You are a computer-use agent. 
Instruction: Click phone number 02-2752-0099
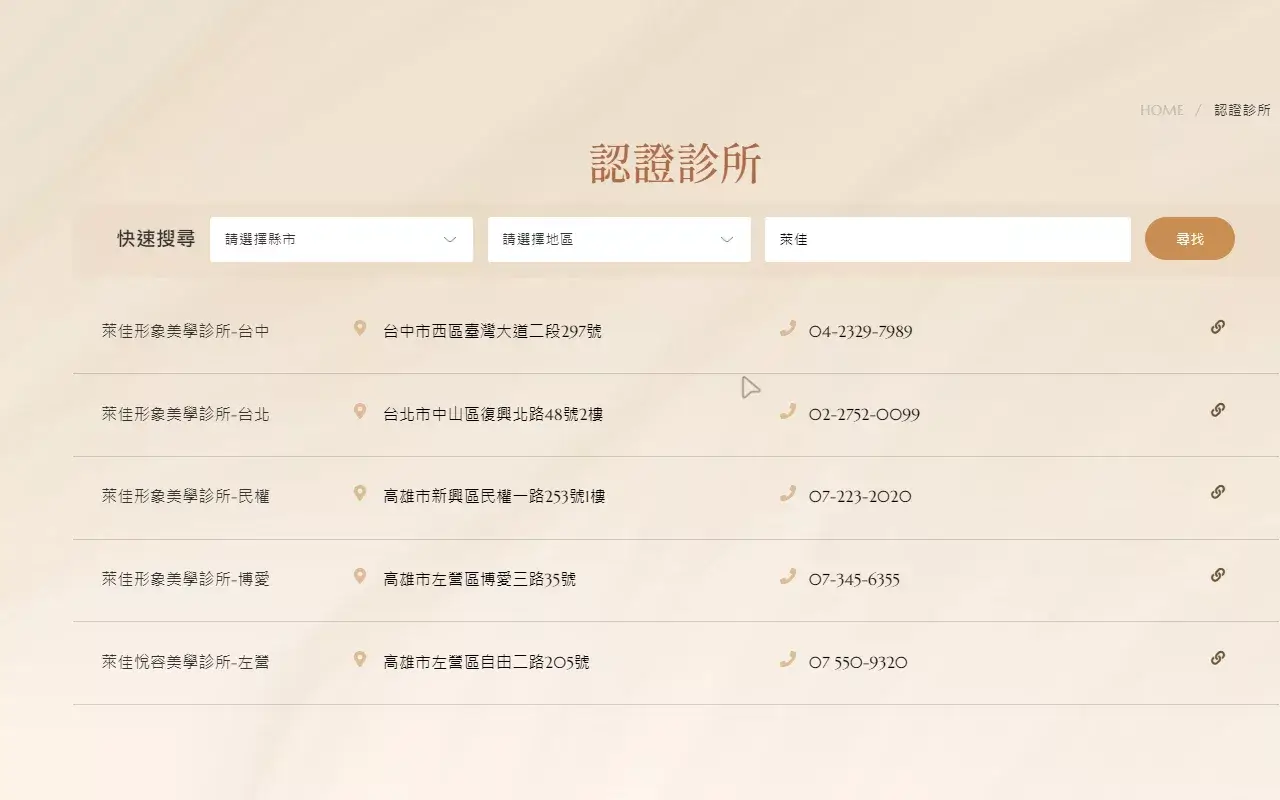[x=864, y=415]
